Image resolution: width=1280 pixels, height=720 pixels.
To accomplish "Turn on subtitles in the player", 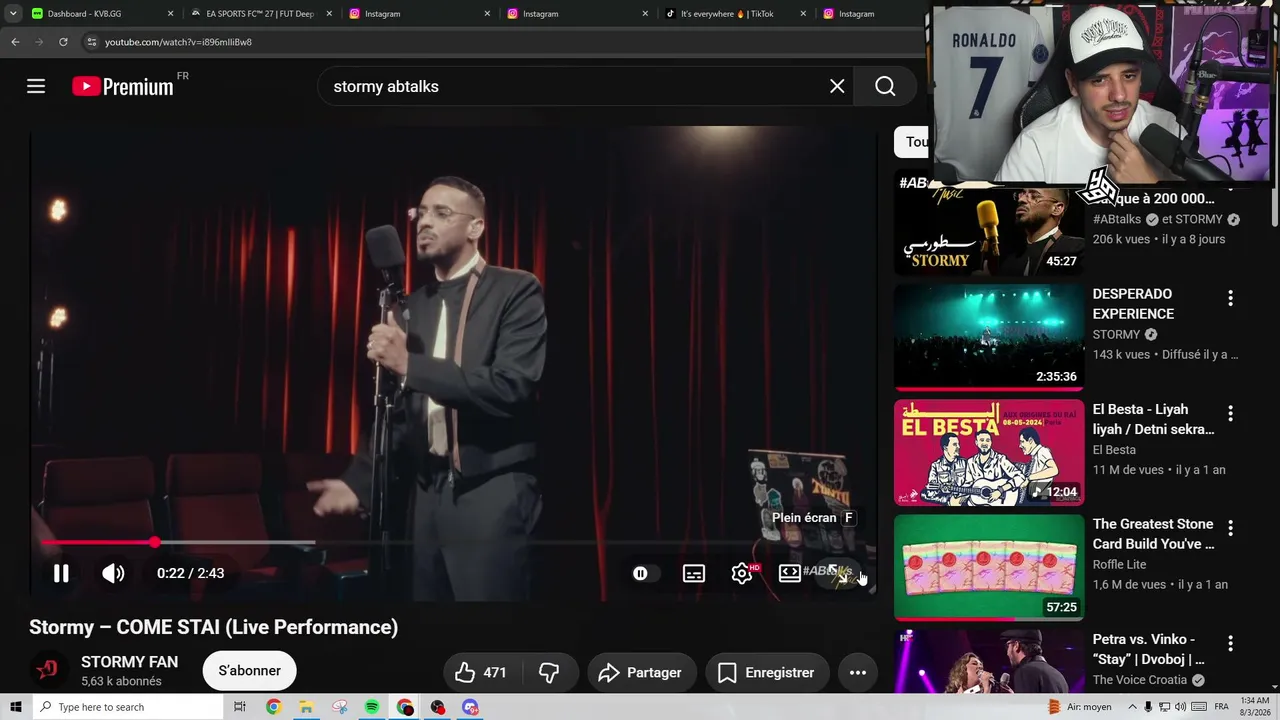I will [x=693, y=573].
